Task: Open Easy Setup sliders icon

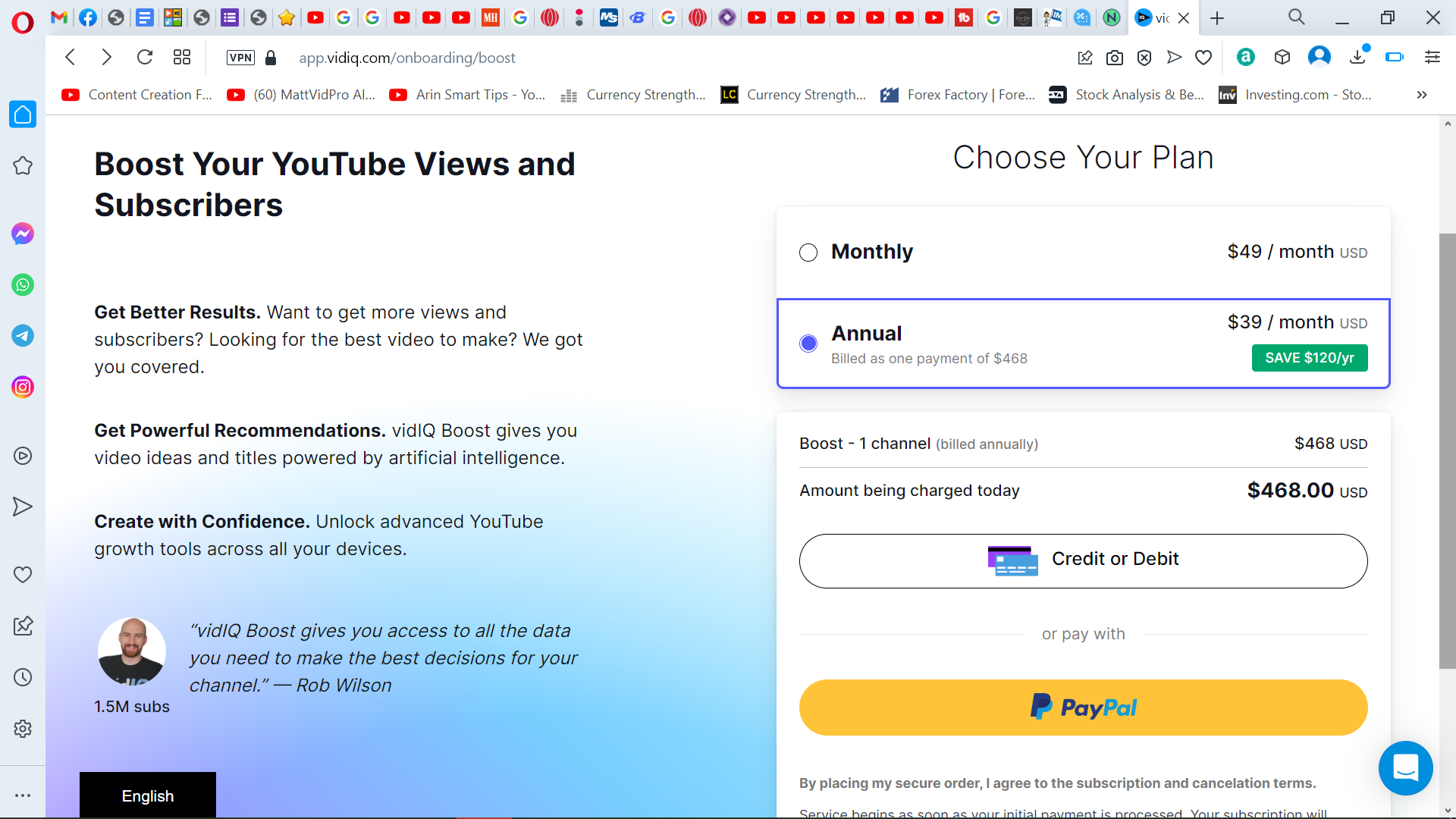Action: coord(1432,57)
